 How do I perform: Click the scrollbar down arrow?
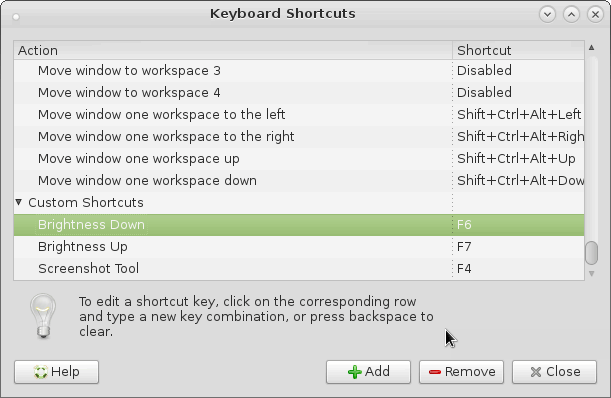coord(592,274)
